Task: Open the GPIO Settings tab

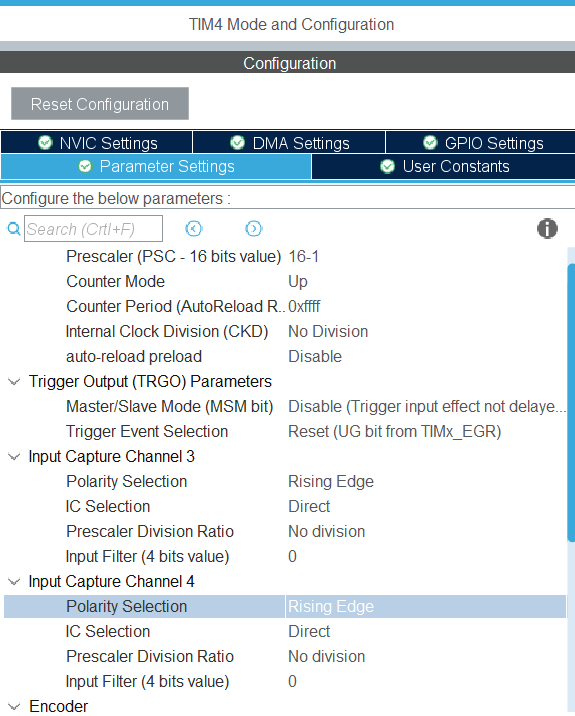Action: (x=480, y=143)
